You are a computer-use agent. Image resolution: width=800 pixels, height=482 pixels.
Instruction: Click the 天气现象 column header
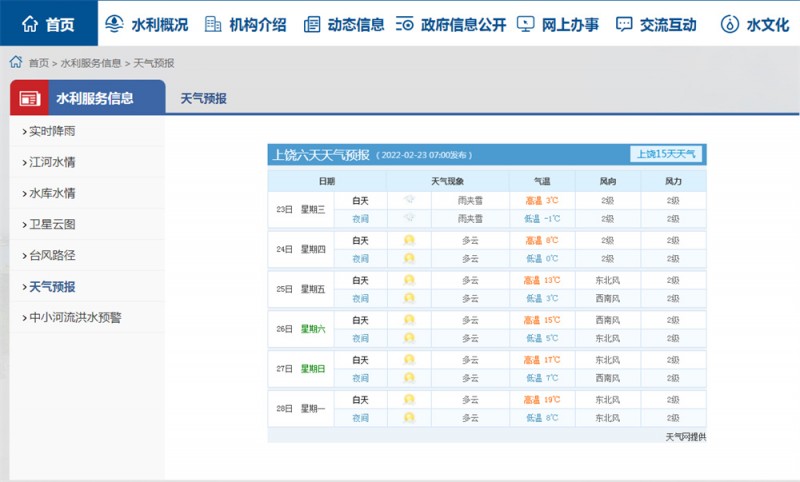[x=447, y=181]
